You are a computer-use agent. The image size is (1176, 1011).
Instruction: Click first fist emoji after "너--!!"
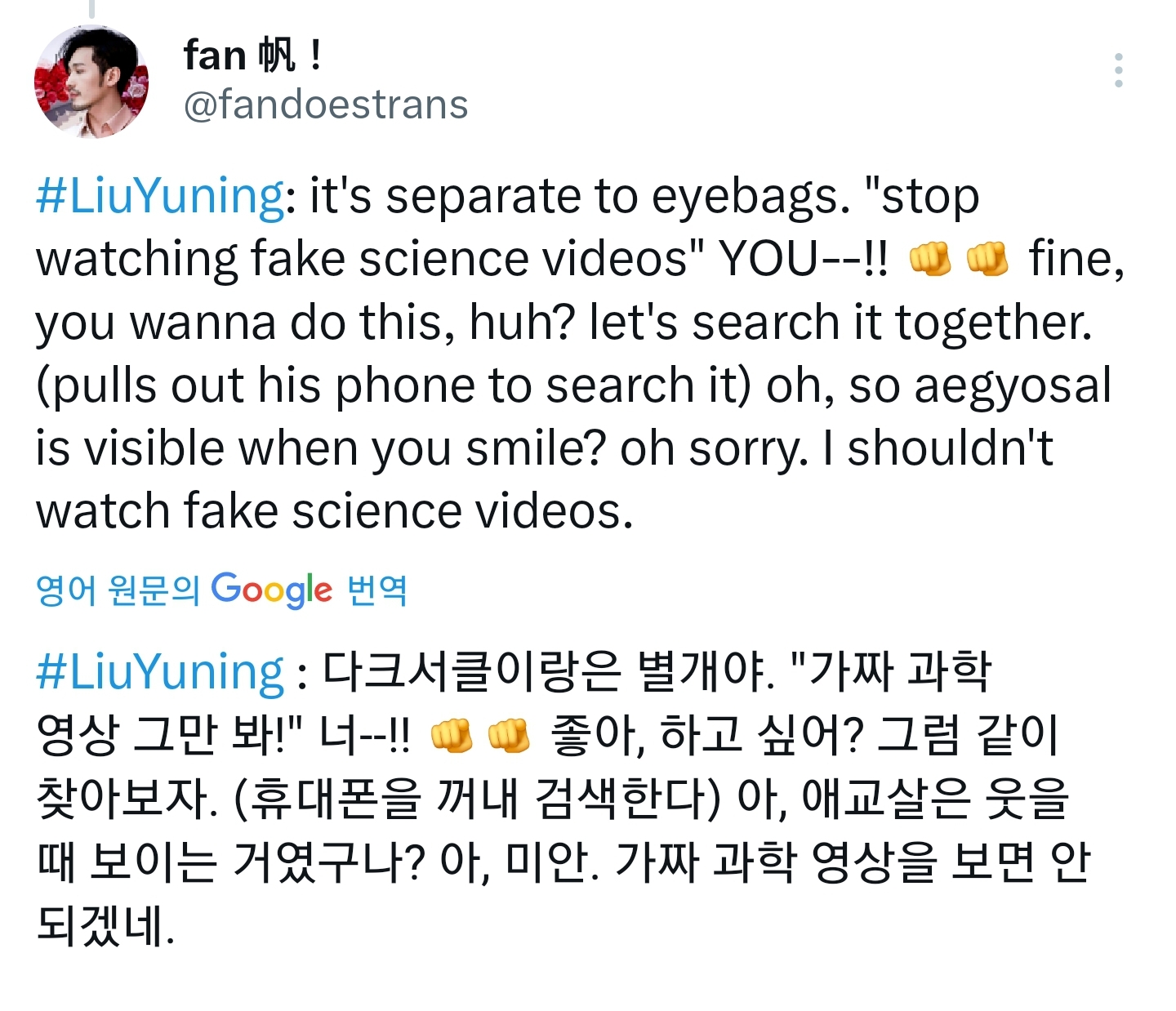coord(451,736)
